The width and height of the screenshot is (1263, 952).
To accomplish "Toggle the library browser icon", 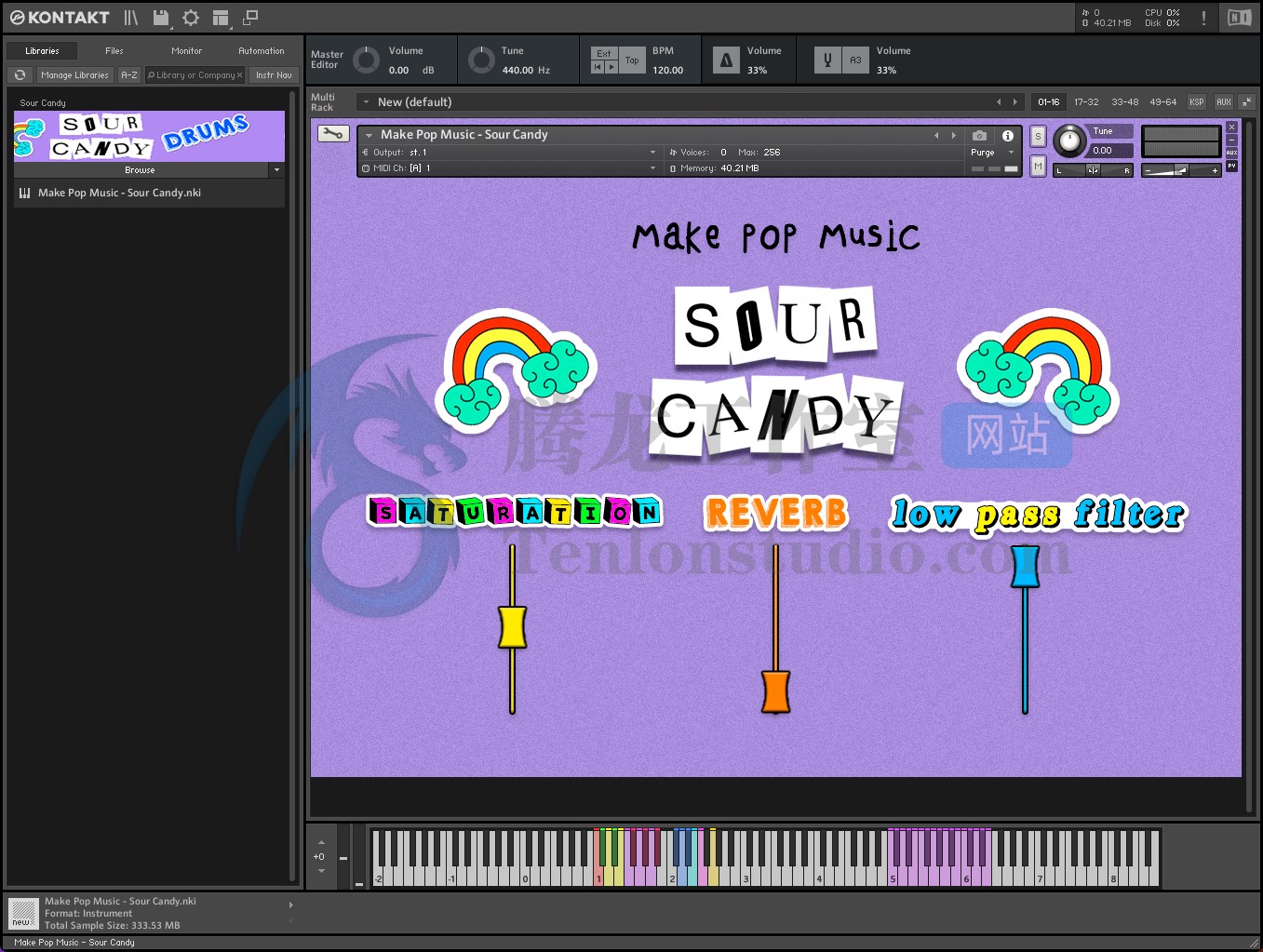I will 130,18.
